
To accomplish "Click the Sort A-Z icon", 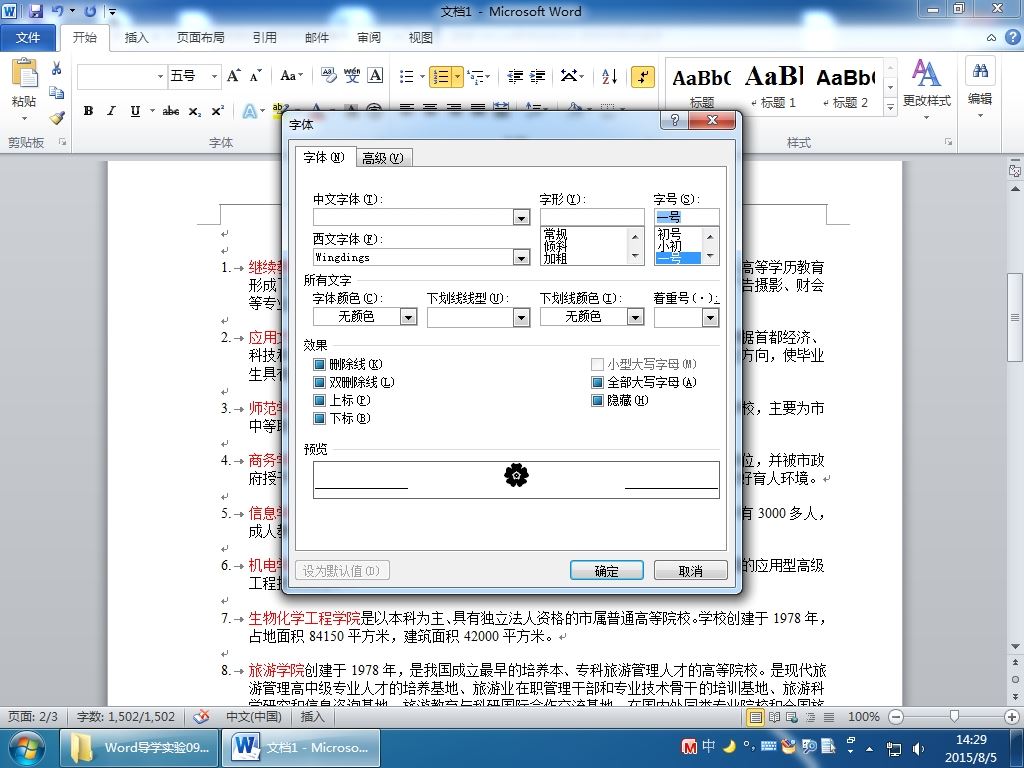I will click(609, 76).
